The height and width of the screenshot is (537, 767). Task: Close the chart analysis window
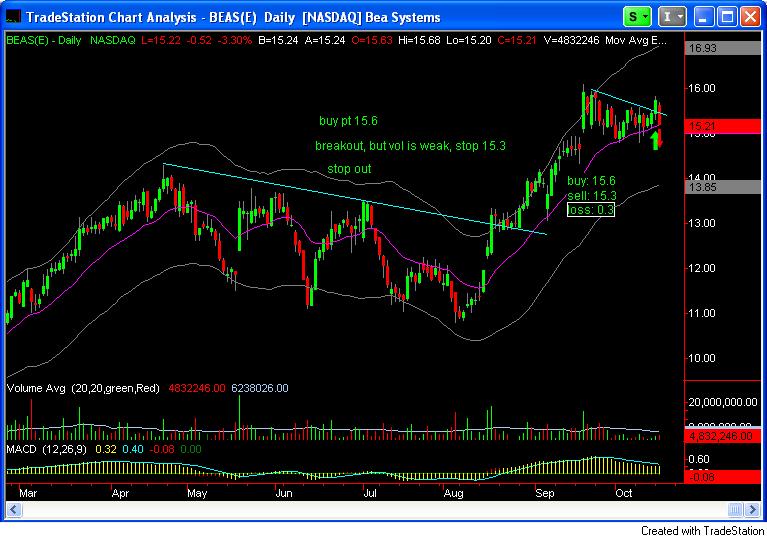pyautogui.click(x=750, y=17)
